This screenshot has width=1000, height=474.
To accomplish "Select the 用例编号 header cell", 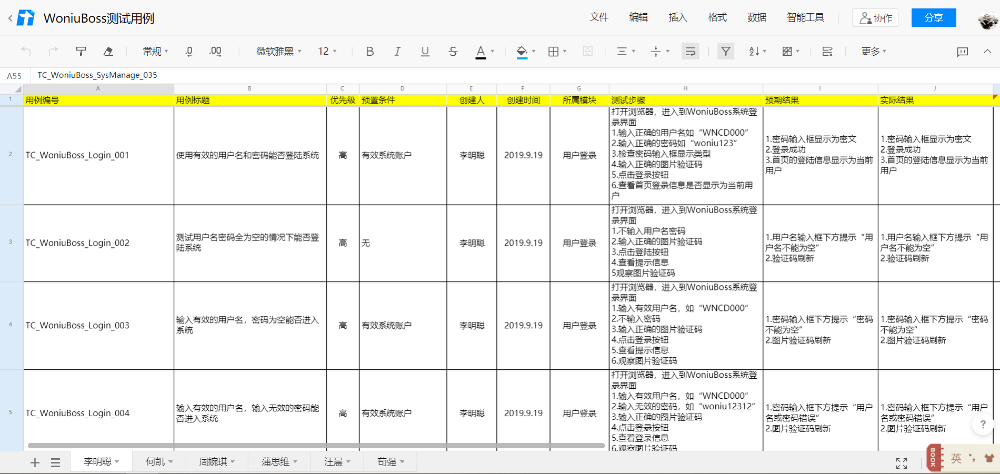I will click(99, 100).
